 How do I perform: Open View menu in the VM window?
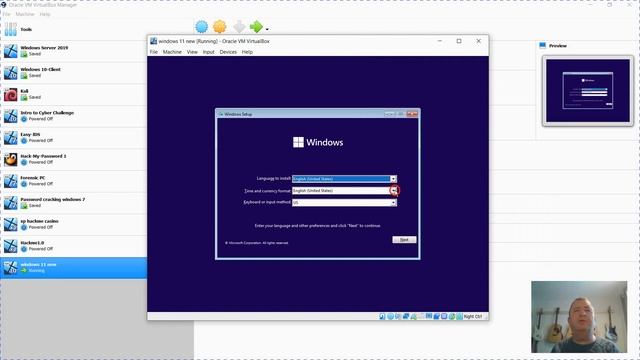coord(192,52)
